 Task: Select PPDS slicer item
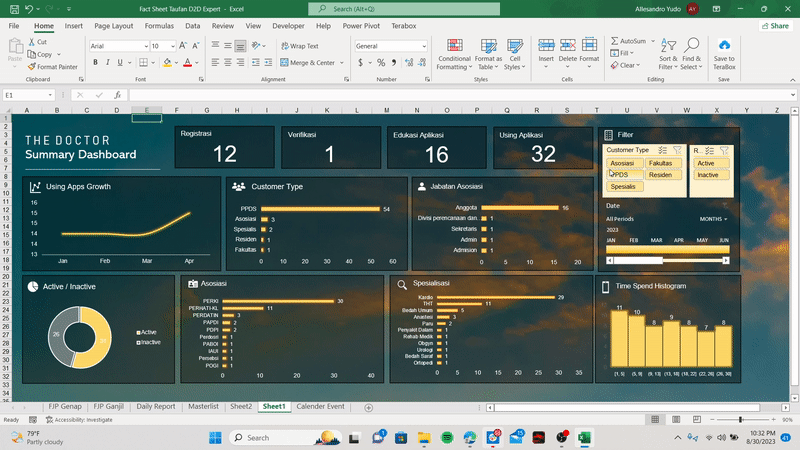pyautogui.click(x=624, y=174)
